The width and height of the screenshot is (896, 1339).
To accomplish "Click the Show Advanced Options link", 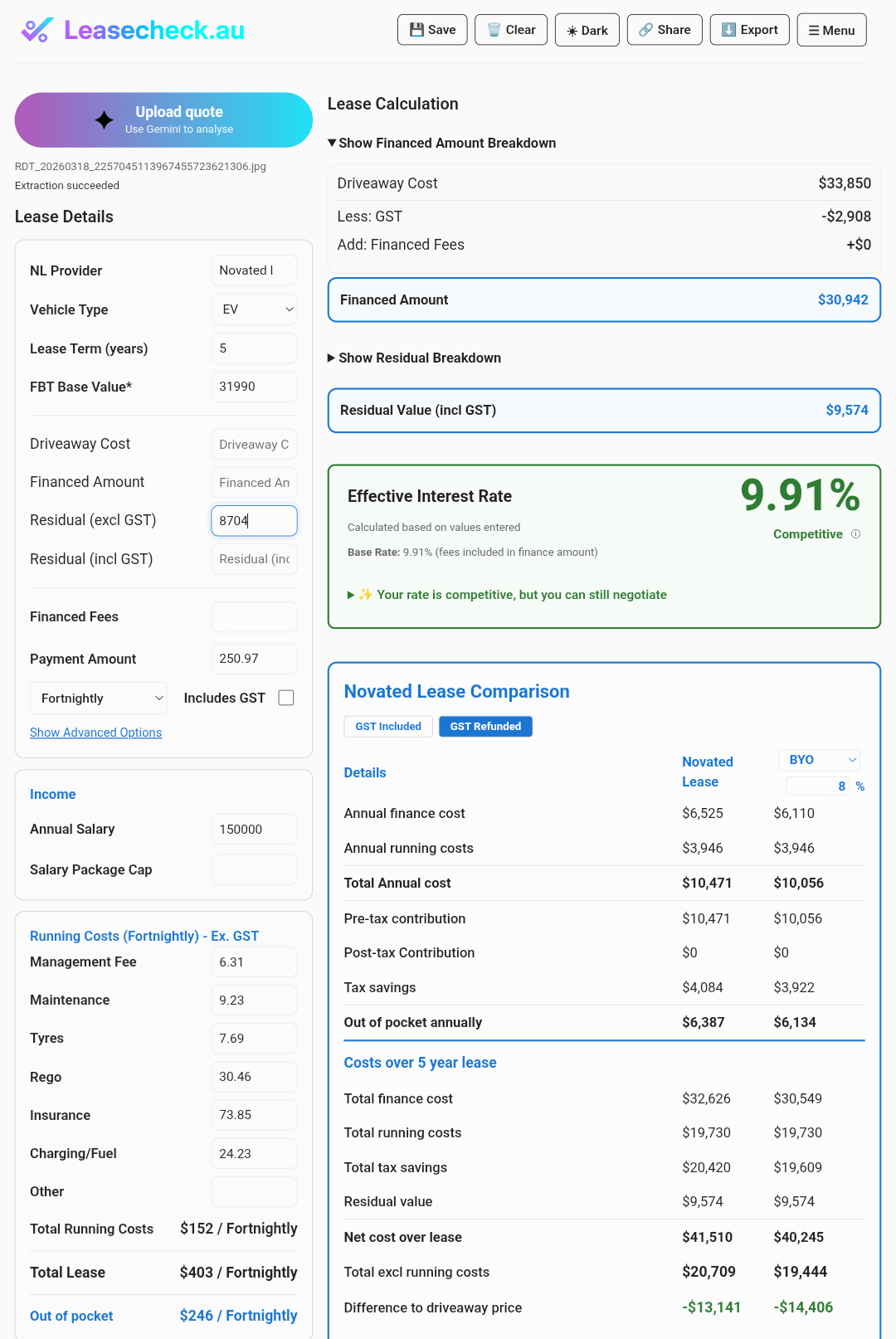I will tap(95, 733).
